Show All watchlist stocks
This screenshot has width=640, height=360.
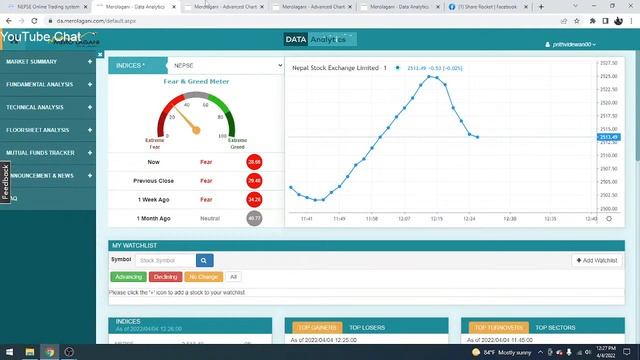[x=233, y=277]
